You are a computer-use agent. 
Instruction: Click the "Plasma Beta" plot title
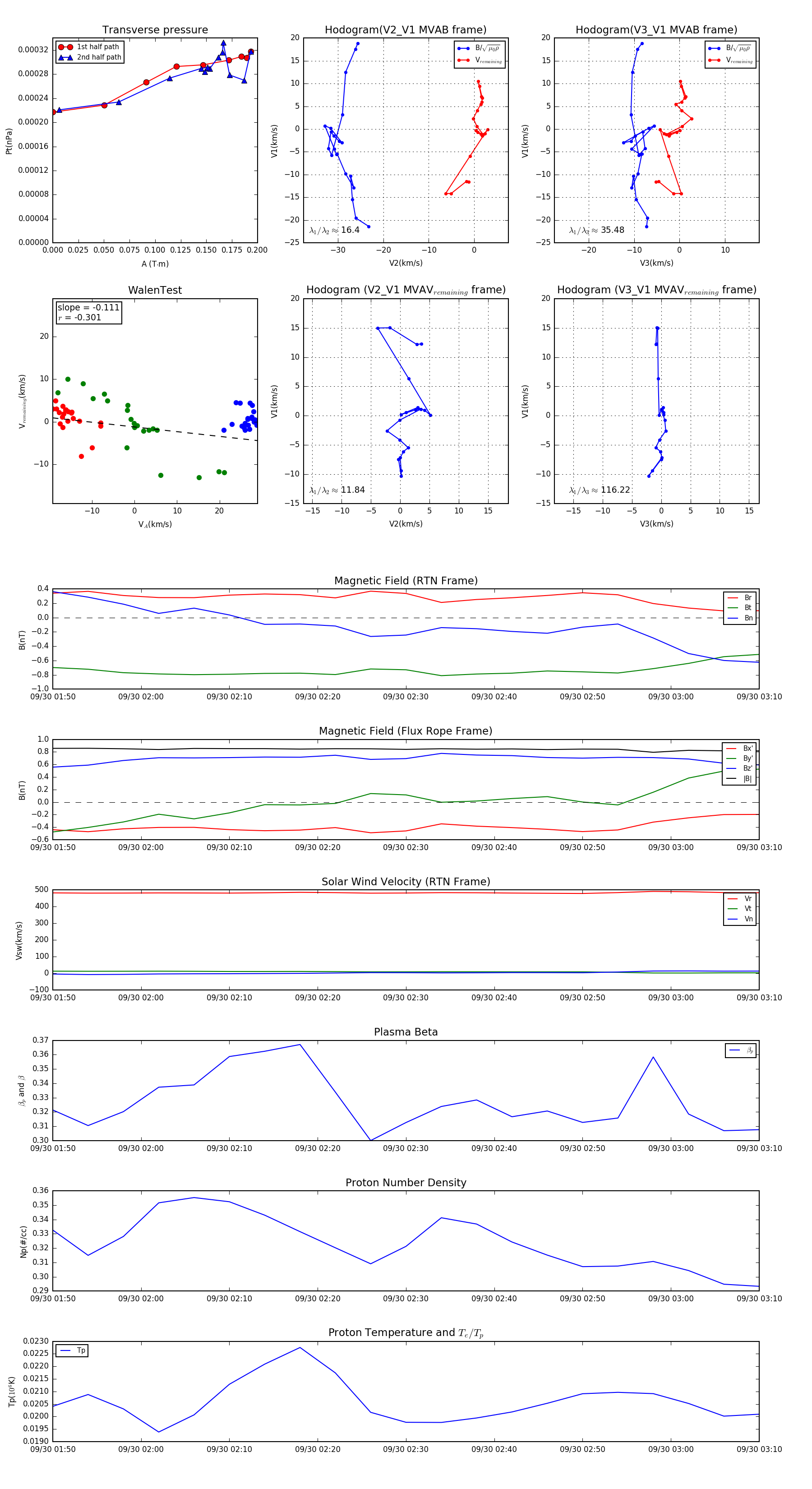[406, 1032]
